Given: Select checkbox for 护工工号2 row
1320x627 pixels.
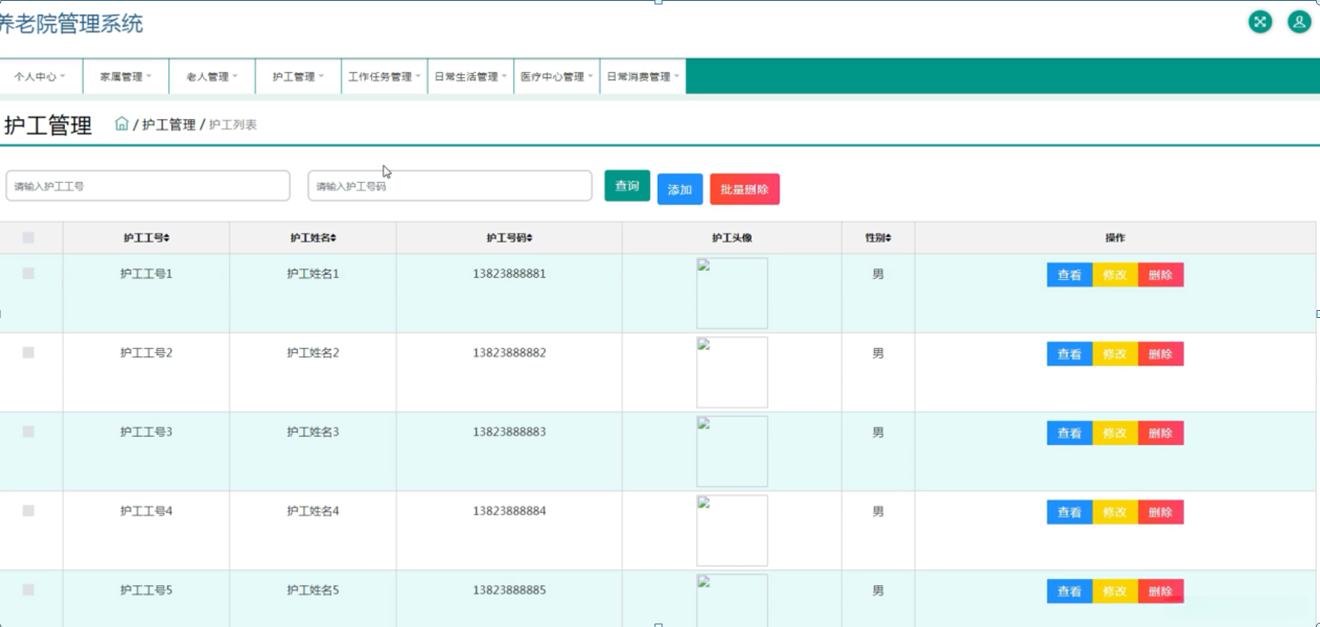Looking at the screenshot, I should [28, 352].
